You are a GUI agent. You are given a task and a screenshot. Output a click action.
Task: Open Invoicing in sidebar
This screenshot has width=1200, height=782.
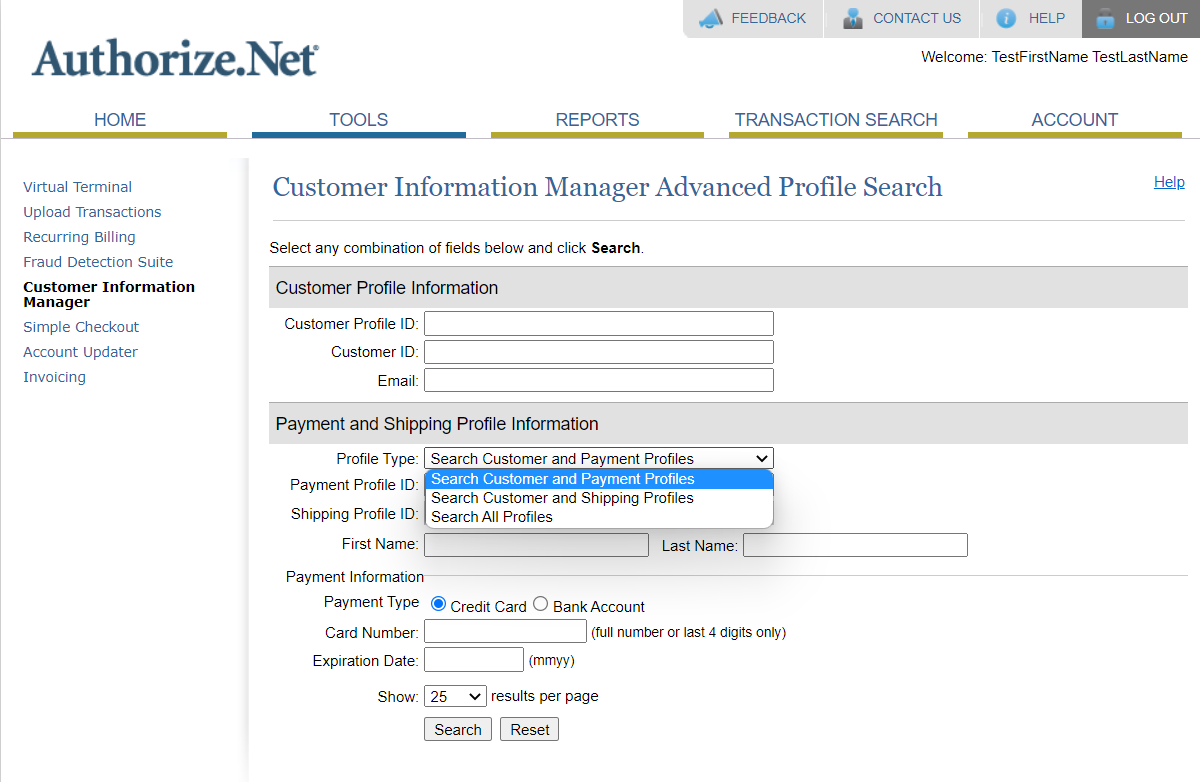click(x=55, y=377)
